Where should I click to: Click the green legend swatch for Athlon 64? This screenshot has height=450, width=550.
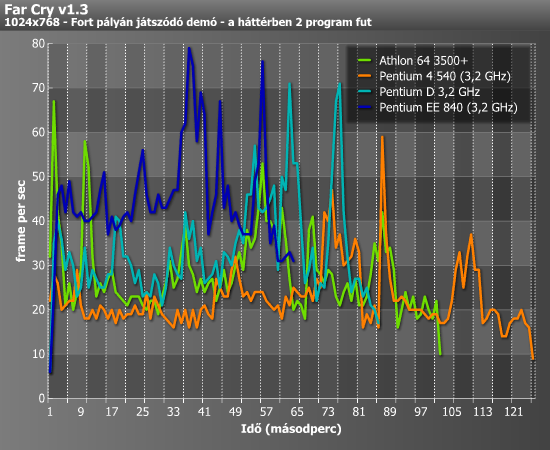(364, 60)
